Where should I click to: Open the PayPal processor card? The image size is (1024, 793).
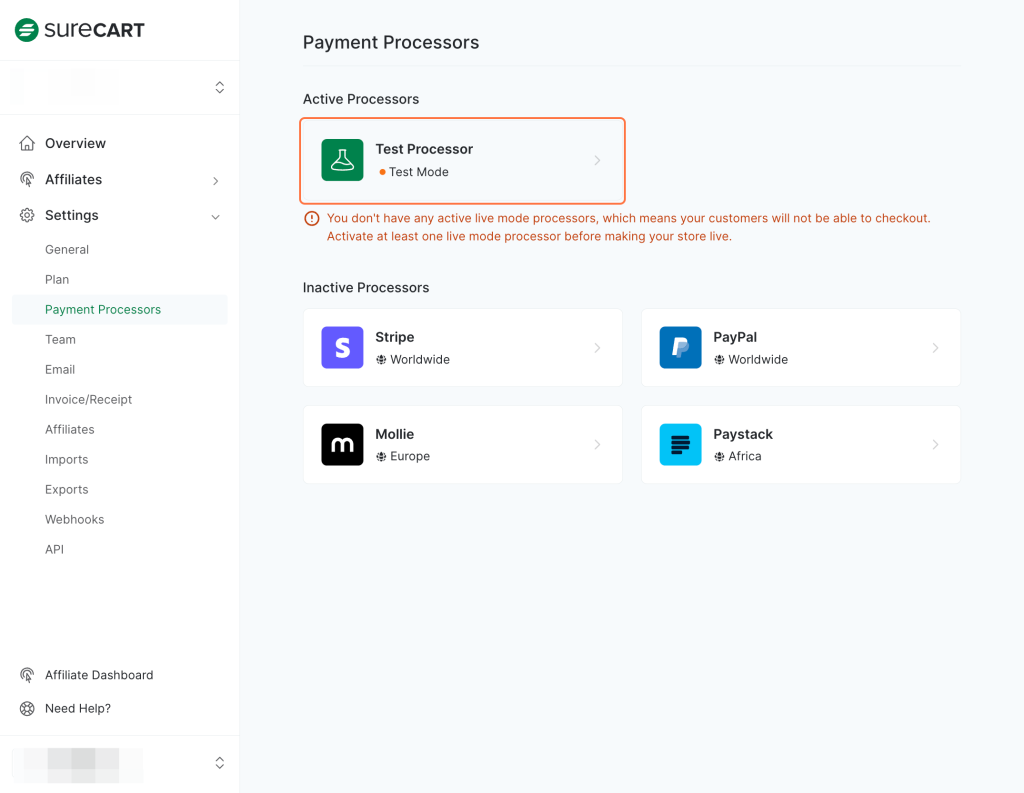click(x=800, y=347)
